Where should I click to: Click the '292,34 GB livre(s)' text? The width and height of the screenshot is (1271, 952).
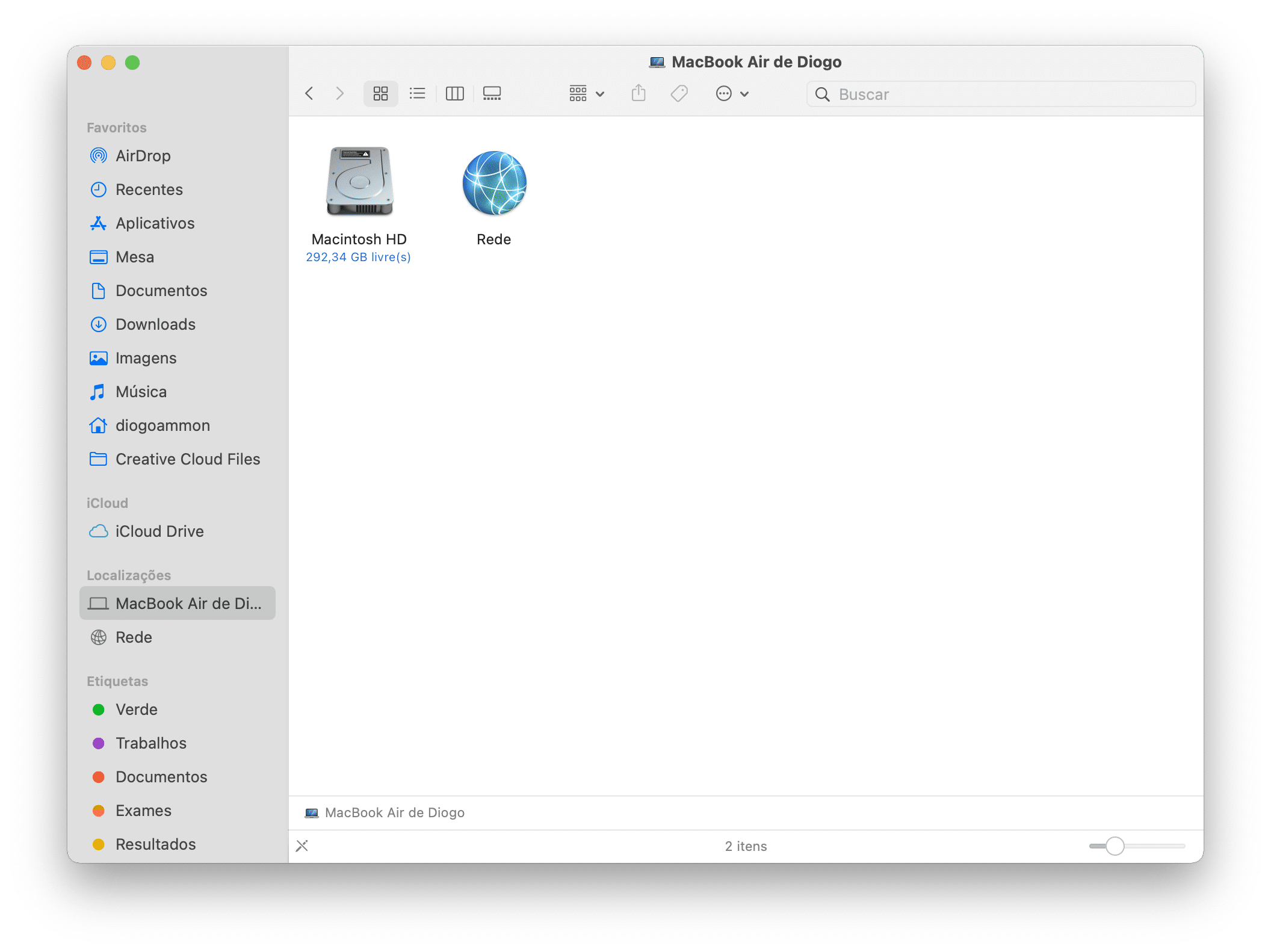coord(358,257)
